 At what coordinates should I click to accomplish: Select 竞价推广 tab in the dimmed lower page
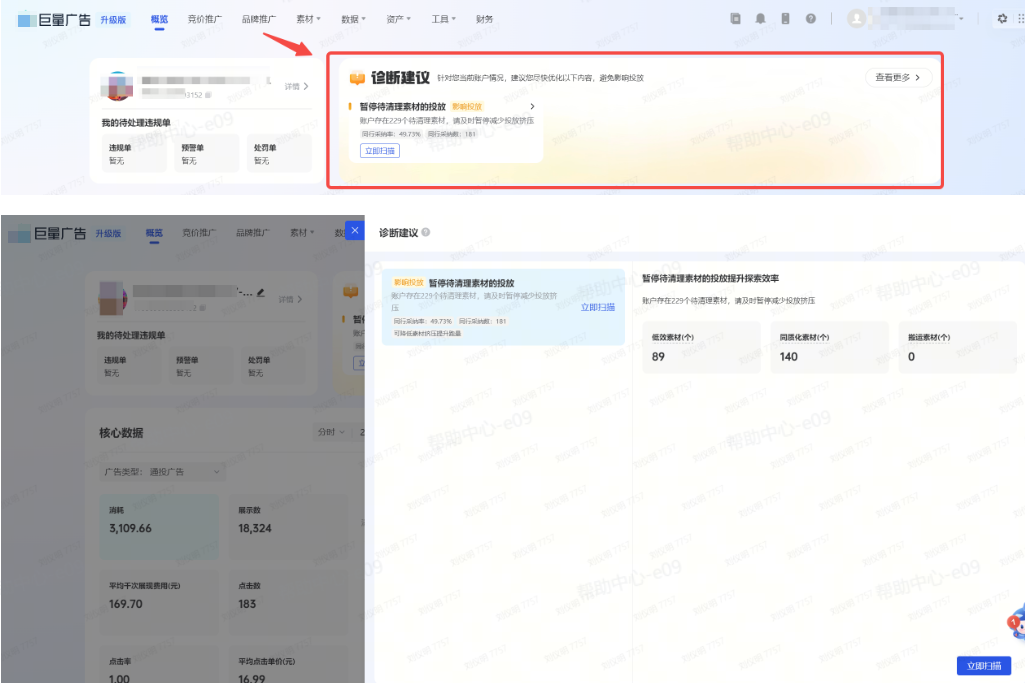click(199, 233)
